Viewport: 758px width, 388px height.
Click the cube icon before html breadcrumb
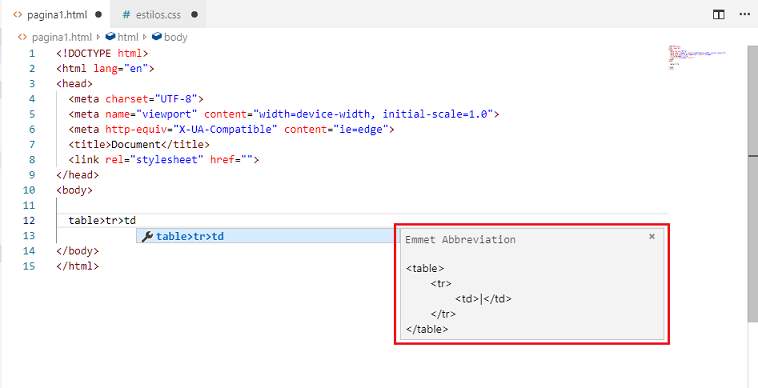110,37
